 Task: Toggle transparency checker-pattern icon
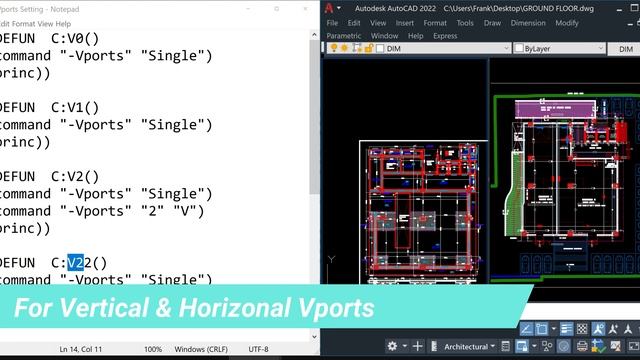[582, 329]
